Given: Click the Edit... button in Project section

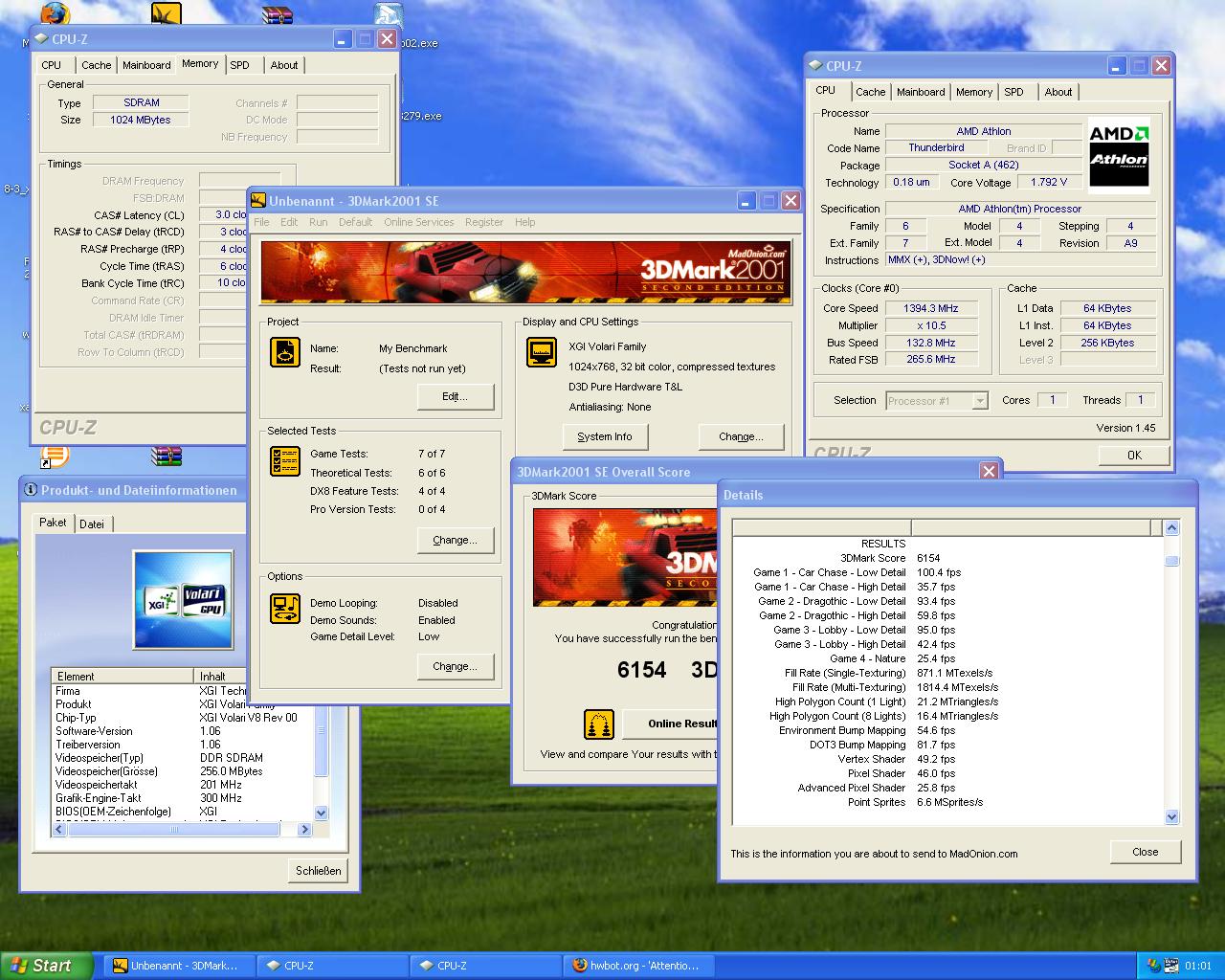Looking at the screenshot, I should pos(455,396).
